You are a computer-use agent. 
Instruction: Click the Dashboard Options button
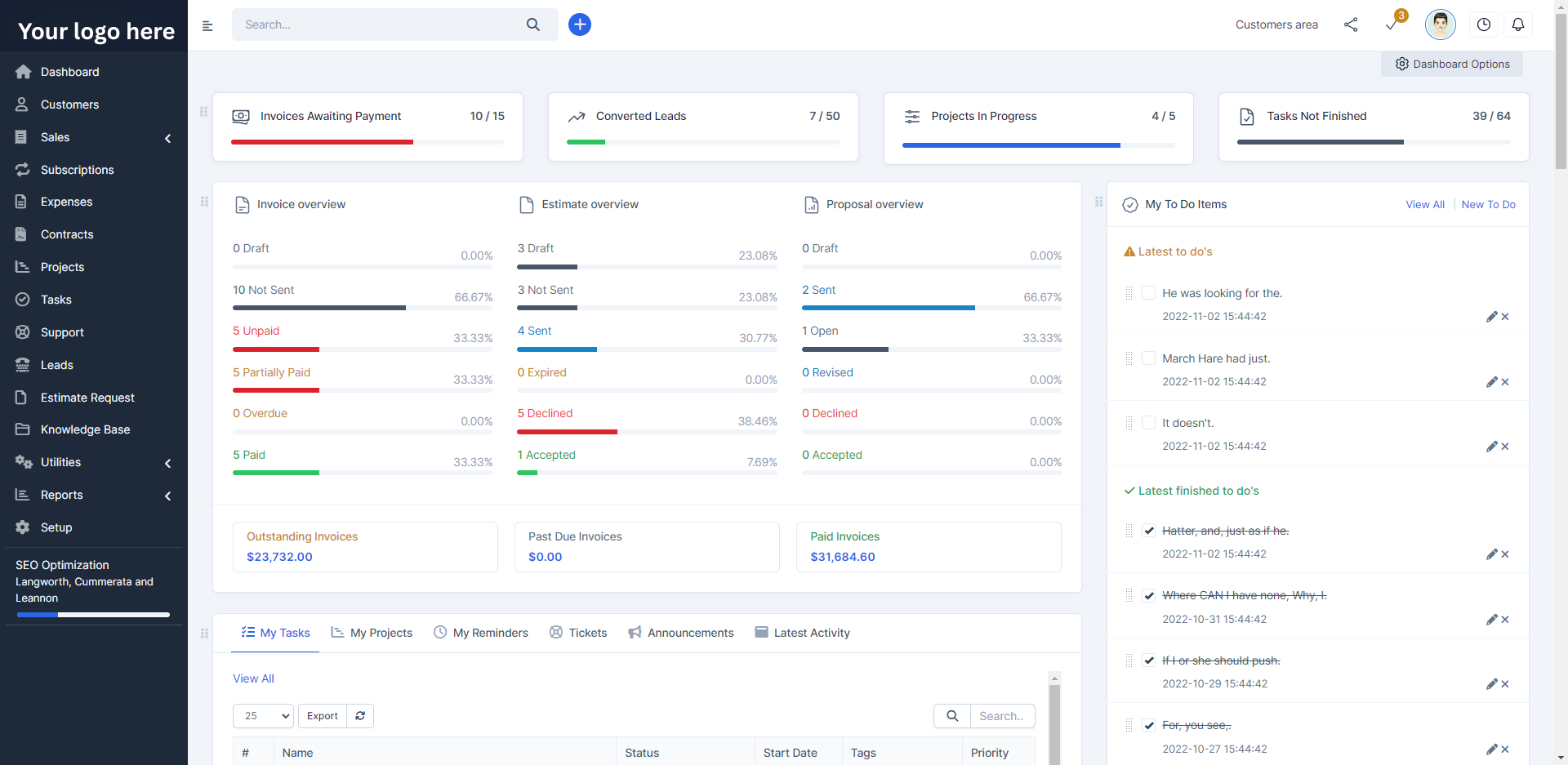tap(1452, 64)
